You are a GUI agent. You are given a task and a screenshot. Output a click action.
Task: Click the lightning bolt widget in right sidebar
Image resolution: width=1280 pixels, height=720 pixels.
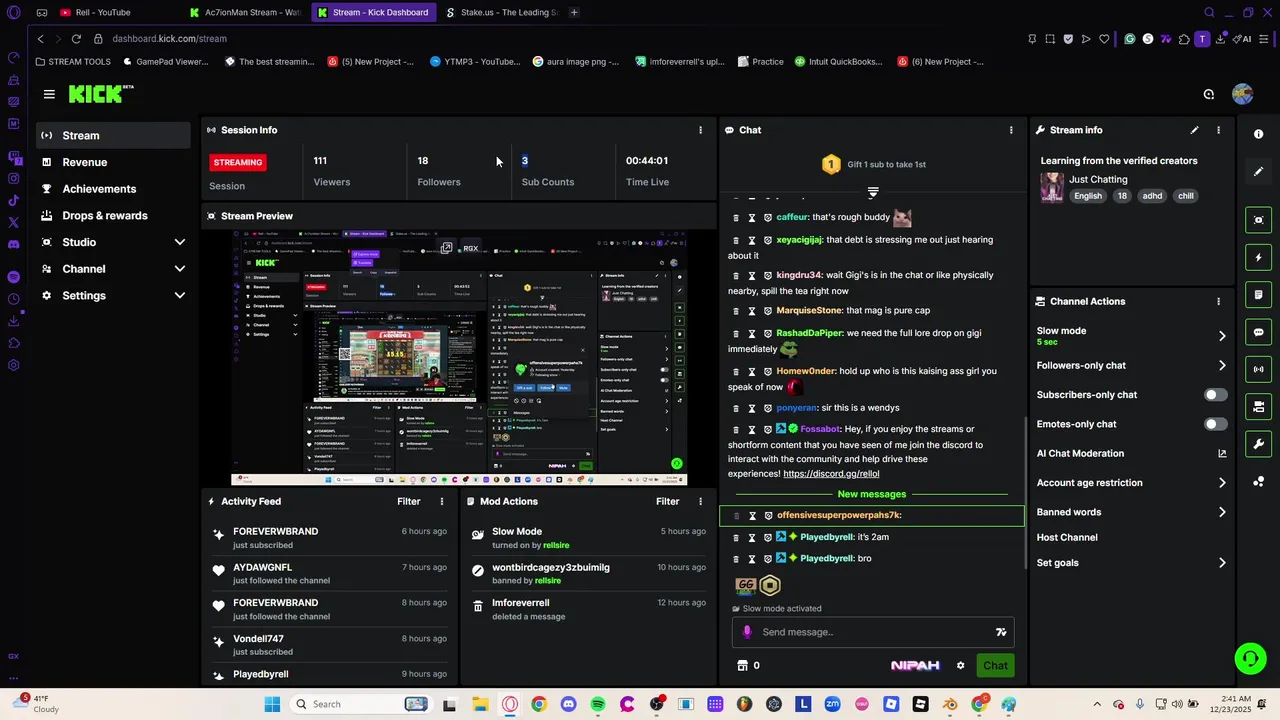1258,257
